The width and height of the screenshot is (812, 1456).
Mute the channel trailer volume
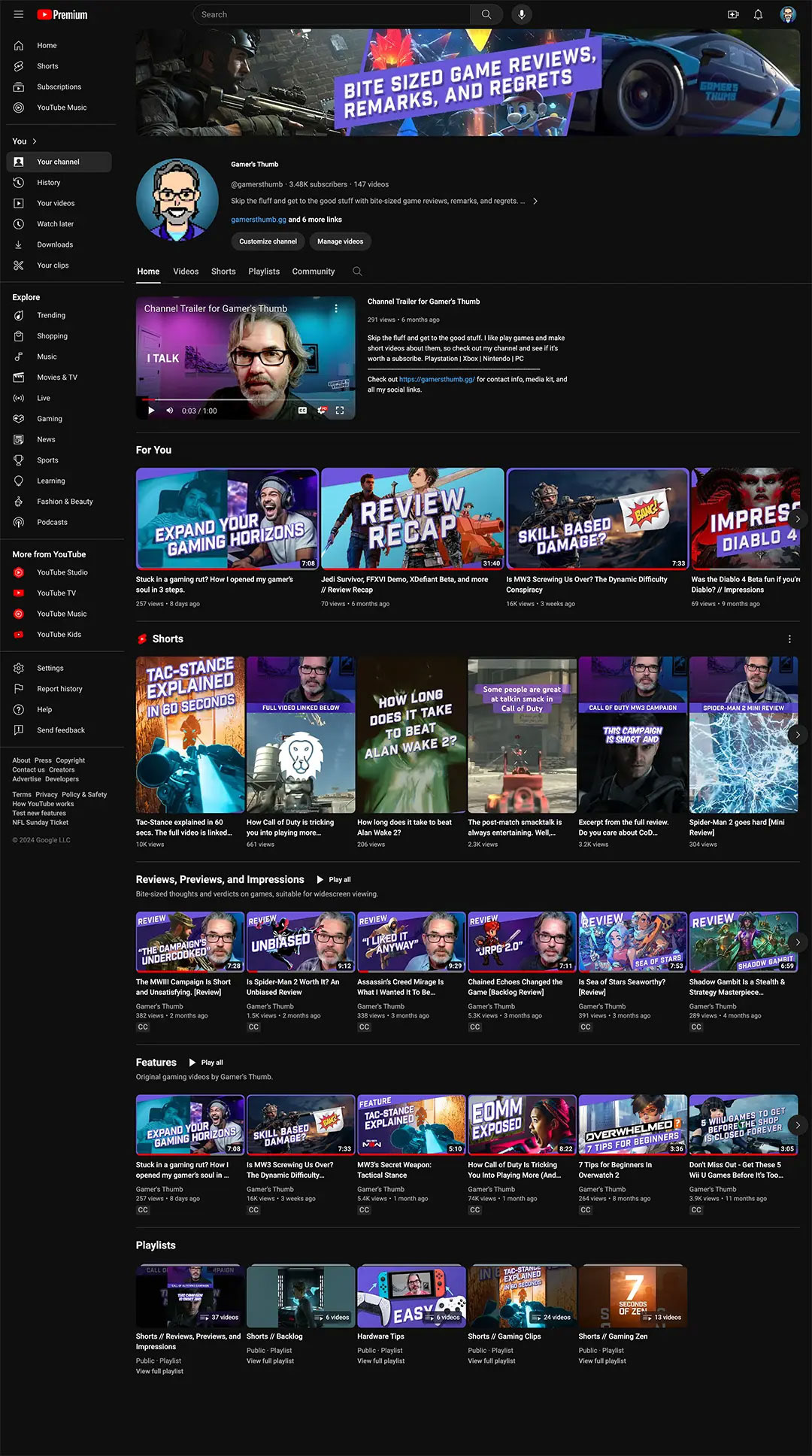tap(169, 411)
